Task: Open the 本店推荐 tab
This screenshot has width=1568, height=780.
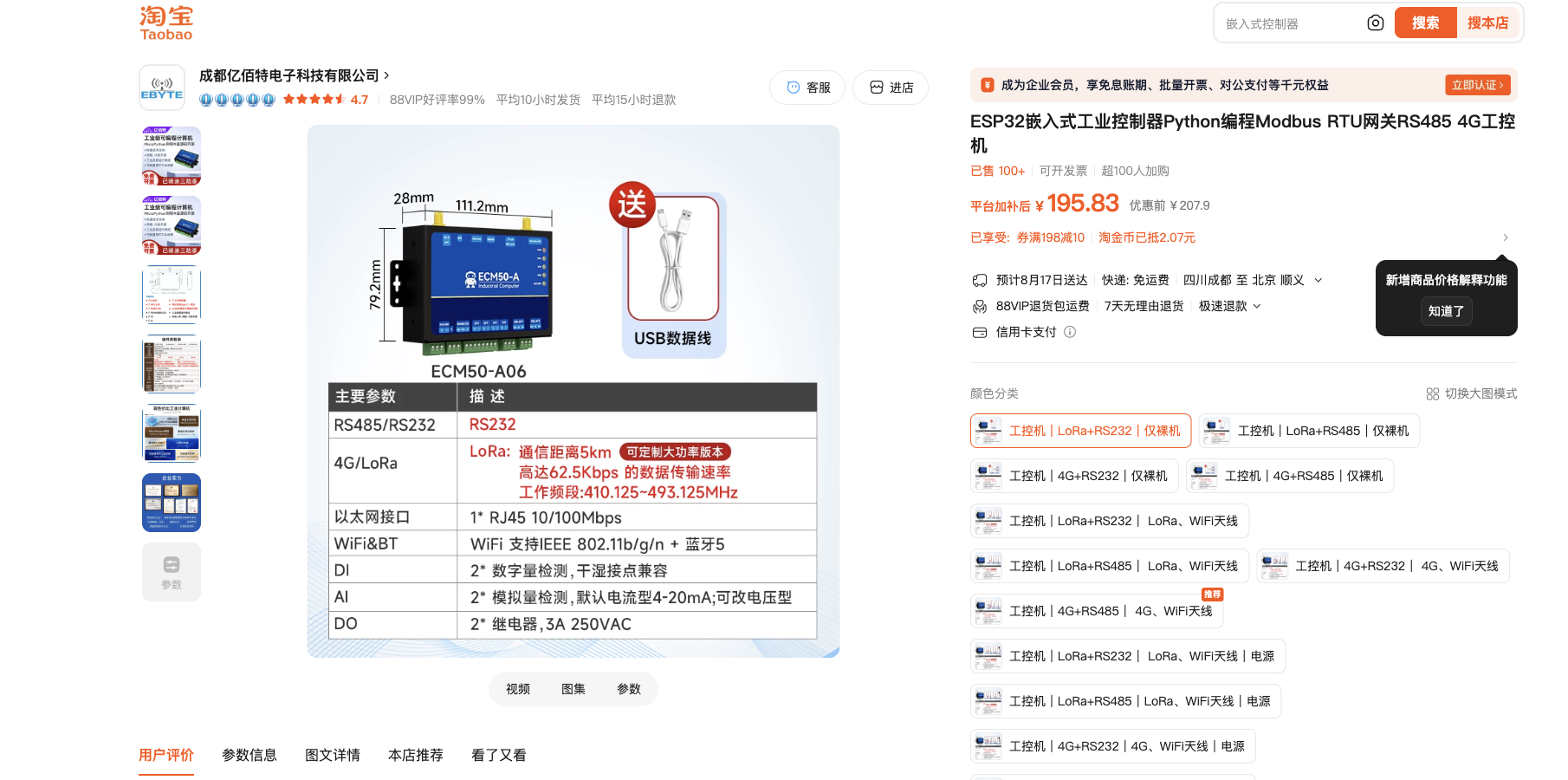Action: 416,755
